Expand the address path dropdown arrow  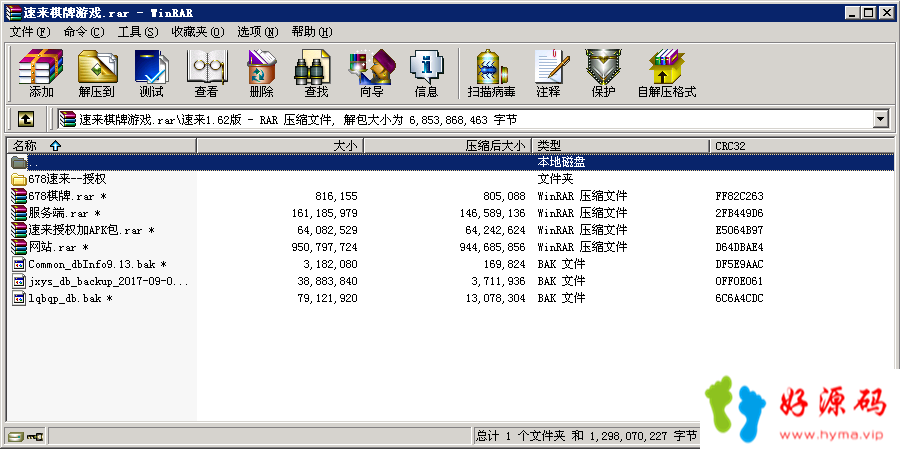click(880, 119)
